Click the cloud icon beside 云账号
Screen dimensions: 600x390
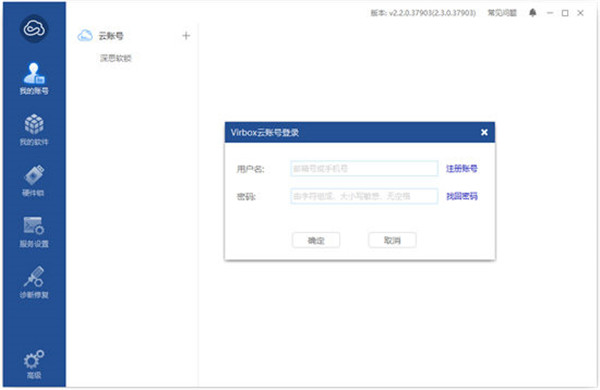(85, 36)
